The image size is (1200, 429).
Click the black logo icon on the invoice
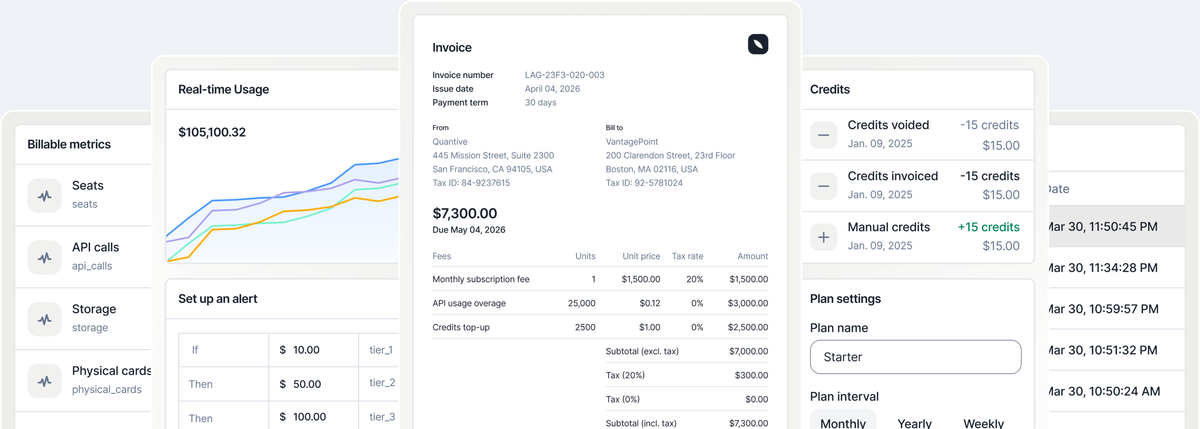pos(758,44)
